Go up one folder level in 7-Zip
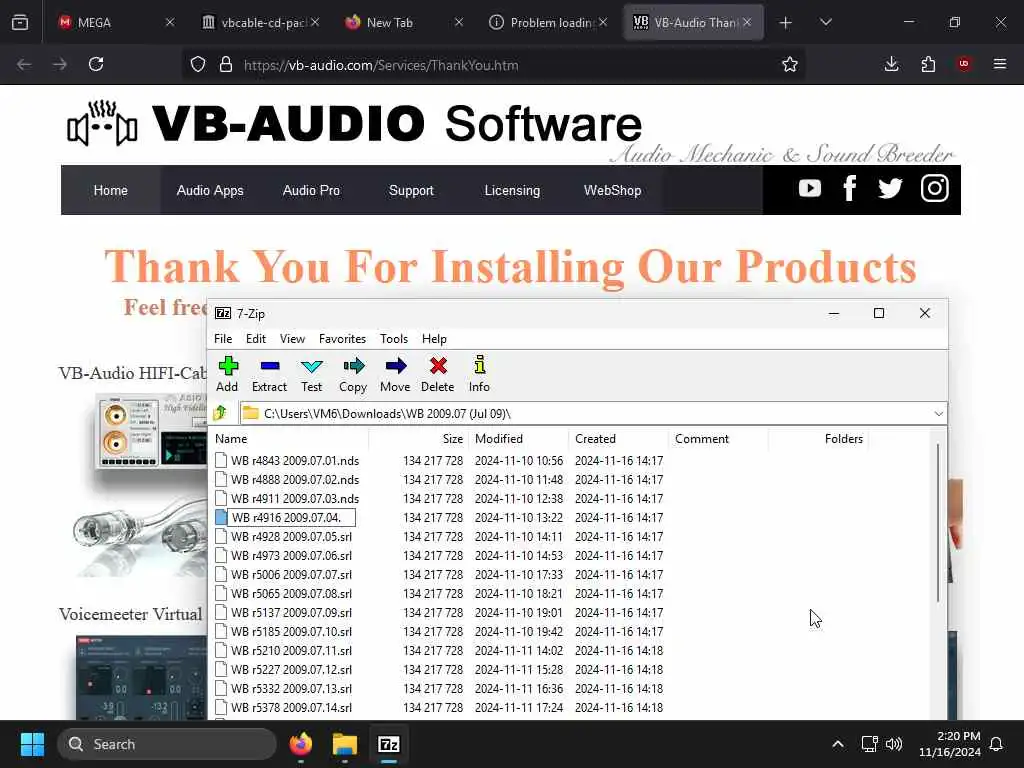 (221, 413)
